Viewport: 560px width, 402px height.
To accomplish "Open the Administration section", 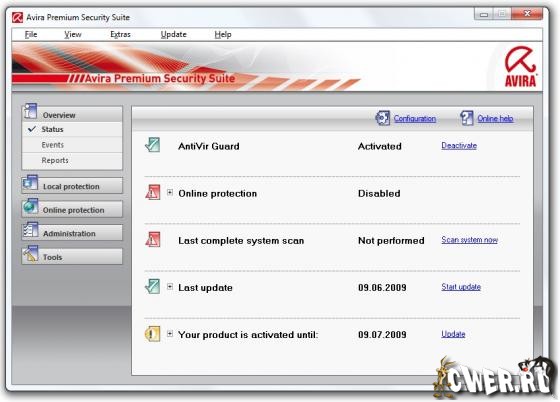I will click(72, 233).
